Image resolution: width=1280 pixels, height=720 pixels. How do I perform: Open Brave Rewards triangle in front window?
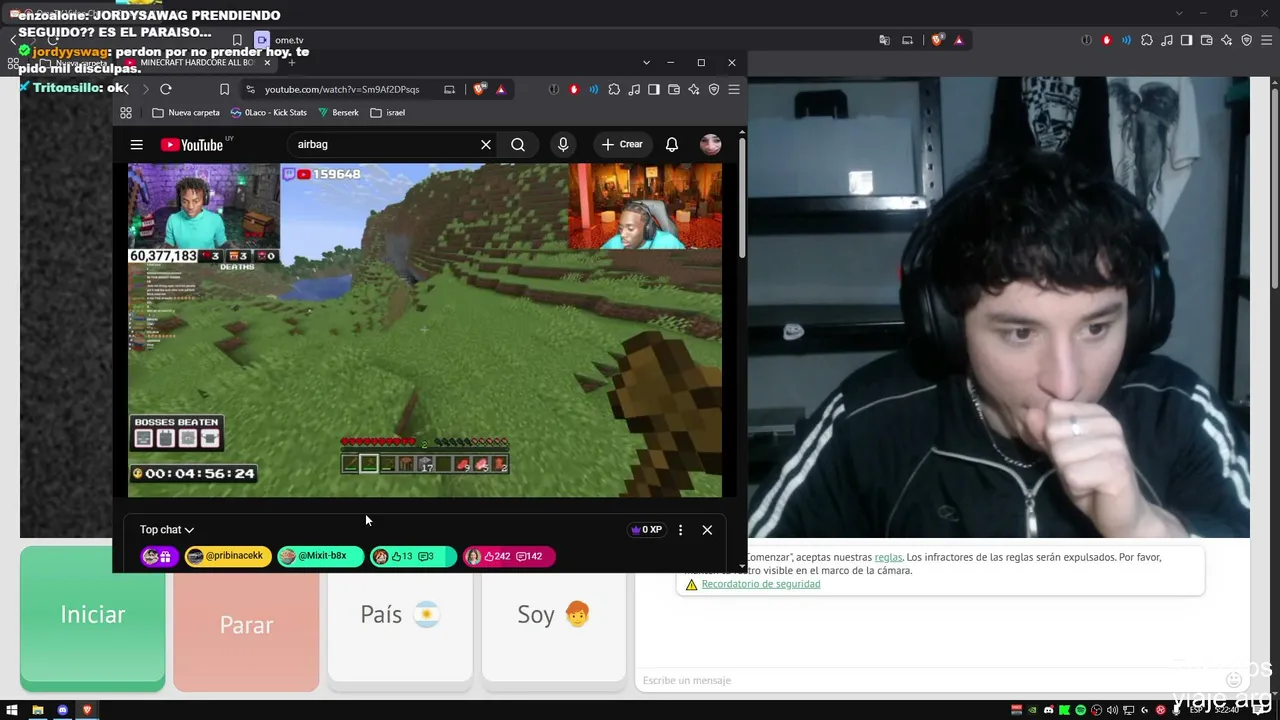pyautogui.click(x=501, y=89)
